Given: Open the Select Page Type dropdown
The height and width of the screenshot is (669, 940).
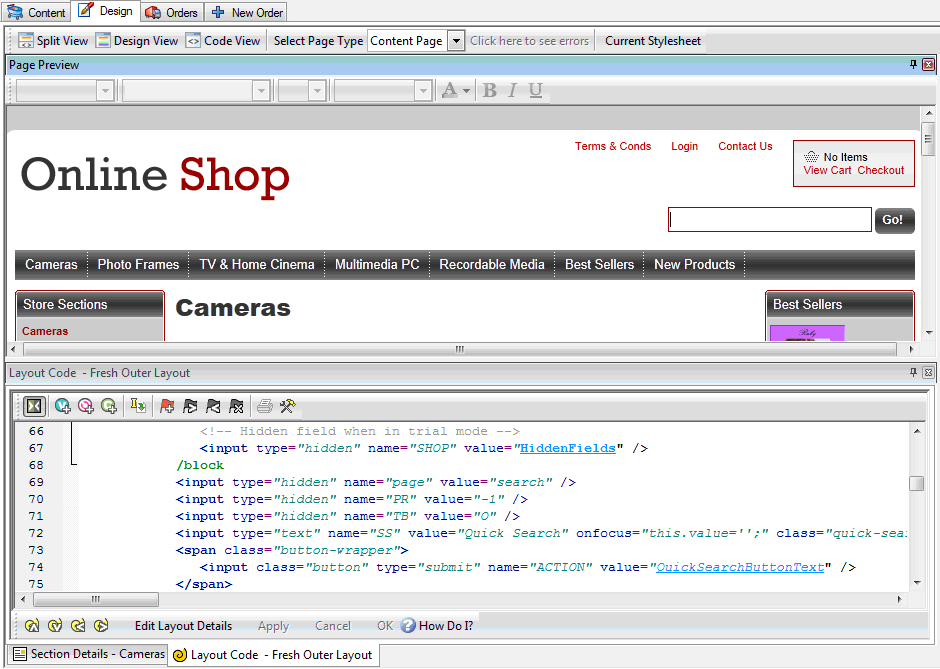Looking at the screenshot, I should click(x=456, y=41).
